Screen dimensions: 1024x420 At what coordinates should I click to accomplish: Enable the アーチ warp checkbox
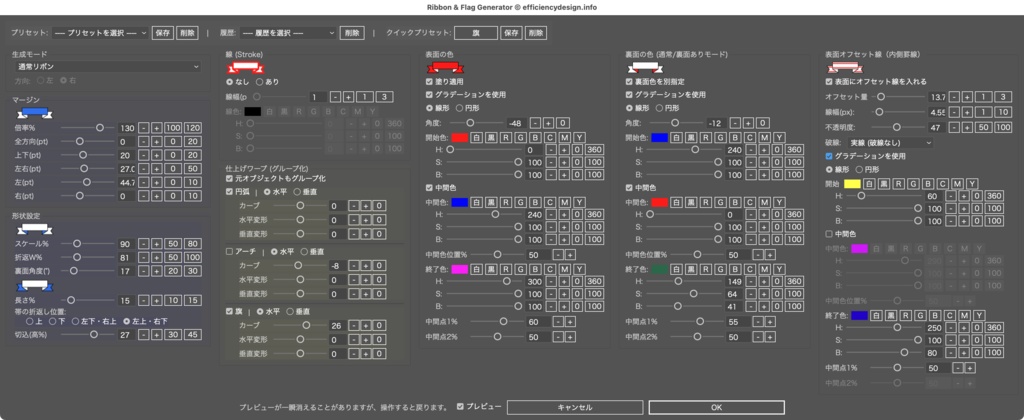tap(229, 251)
